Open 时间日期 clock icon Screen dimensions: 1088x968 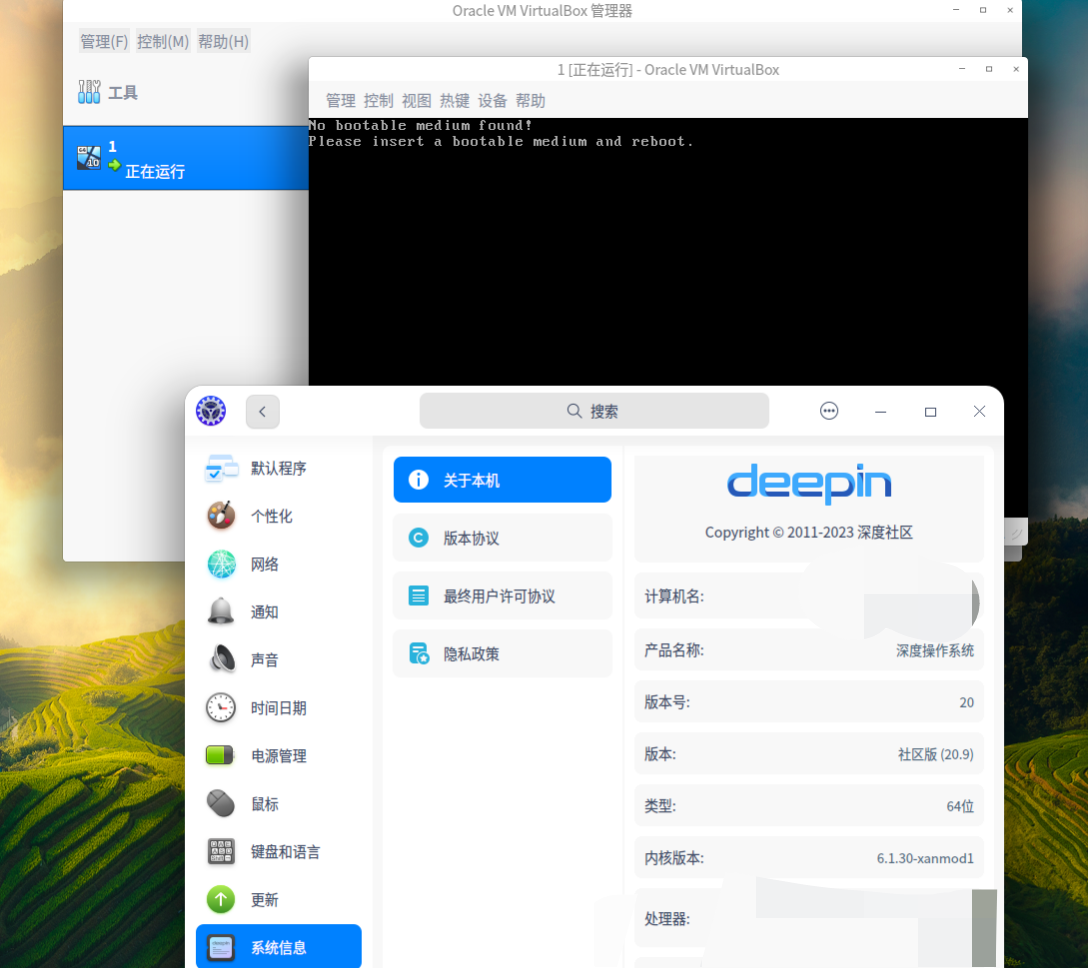click(x=221, y=708)
